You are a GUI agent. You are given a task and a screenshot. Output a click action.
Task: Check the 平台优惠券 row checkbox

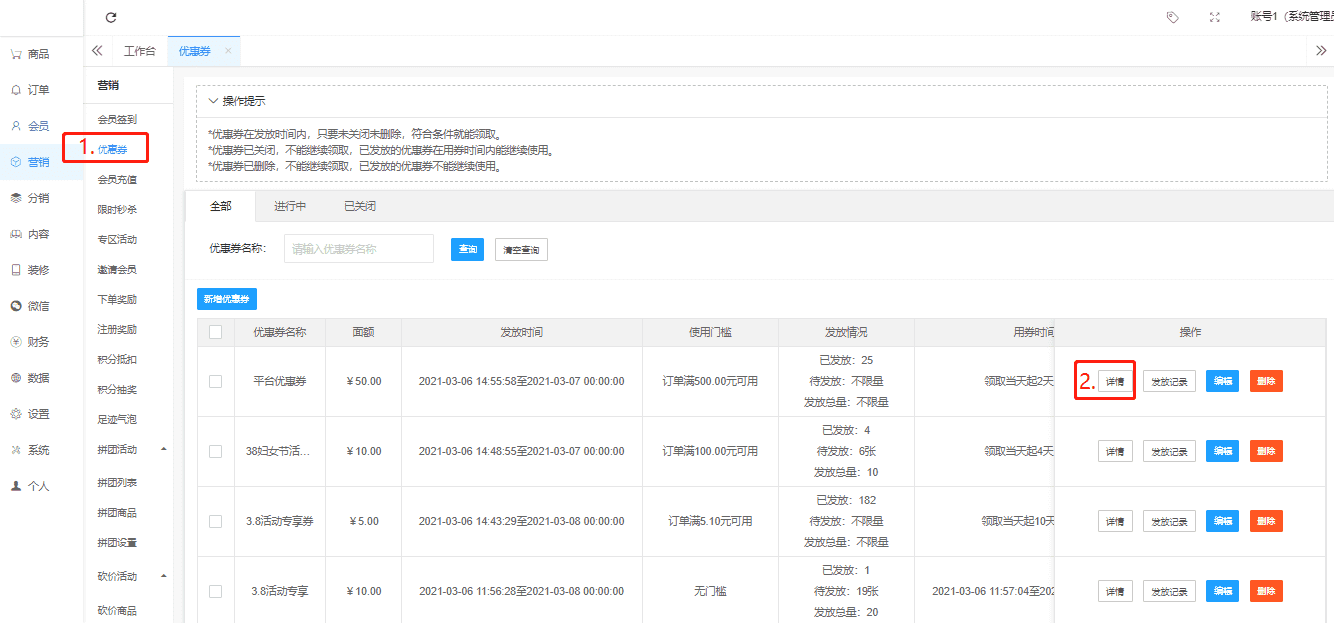(215, 381)
